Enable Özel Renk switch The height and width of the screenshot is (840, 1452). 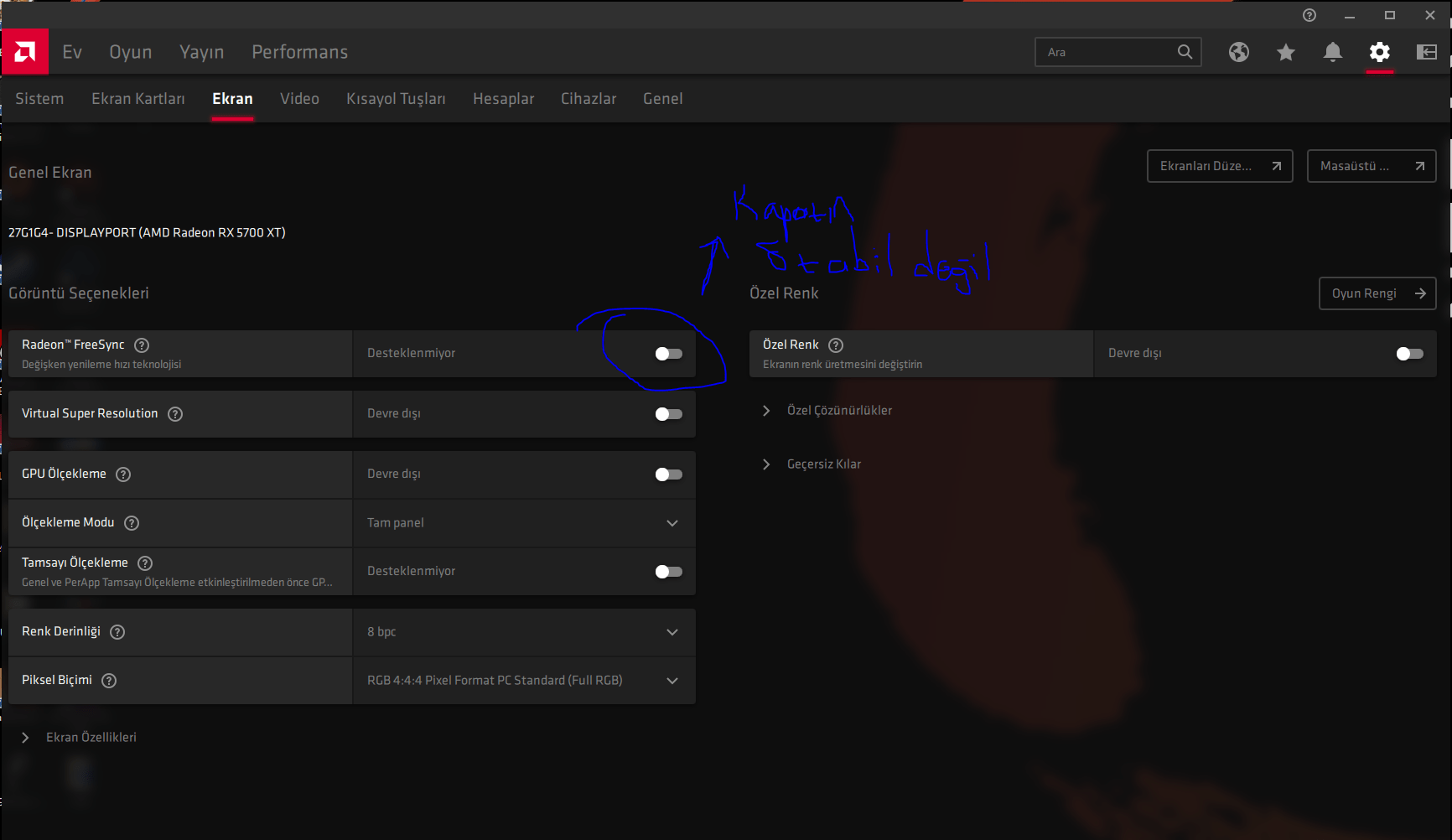pos(1410,354)
